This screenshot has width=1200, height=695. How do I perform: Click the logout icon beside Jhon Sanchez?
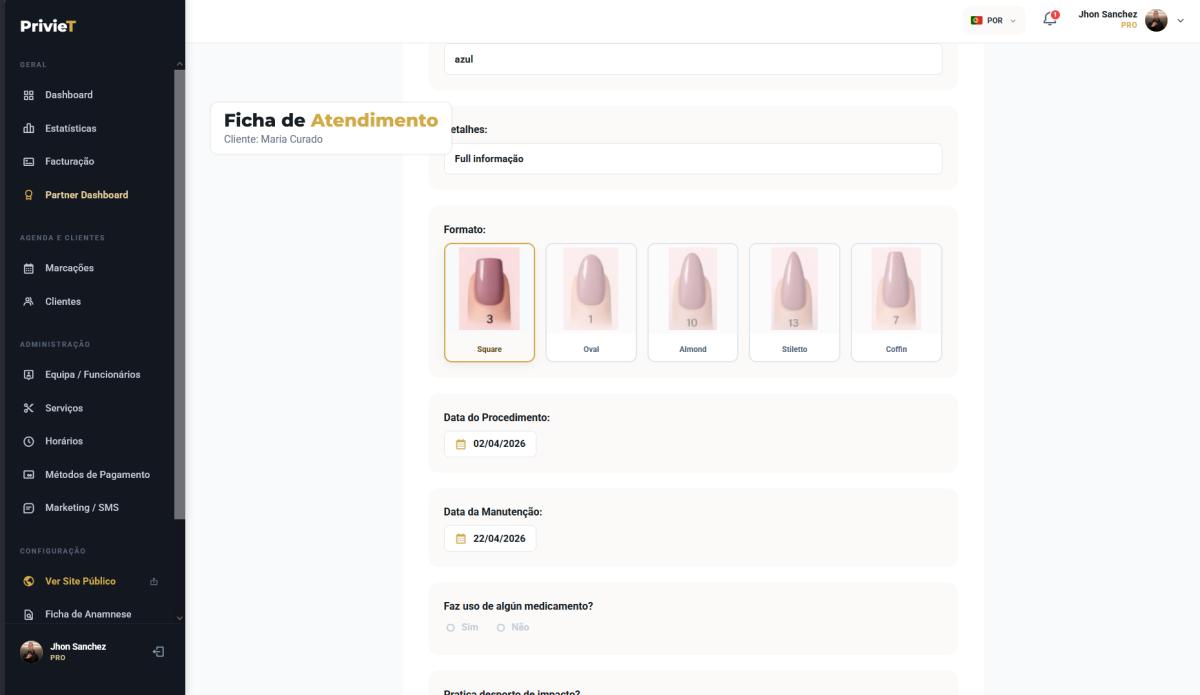click(158, 652)
